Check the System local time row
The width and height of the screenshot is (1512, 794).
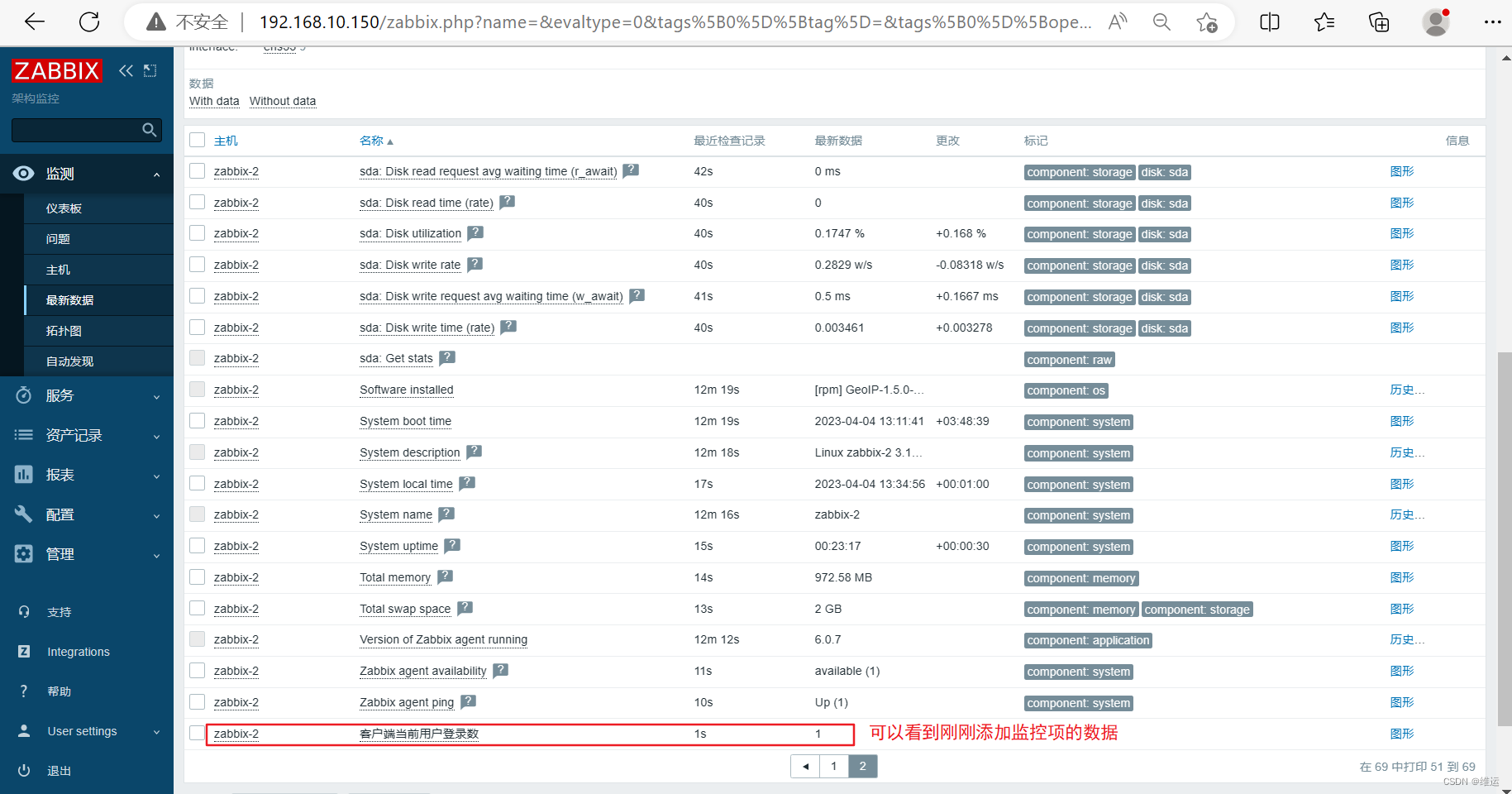point(197,483)
